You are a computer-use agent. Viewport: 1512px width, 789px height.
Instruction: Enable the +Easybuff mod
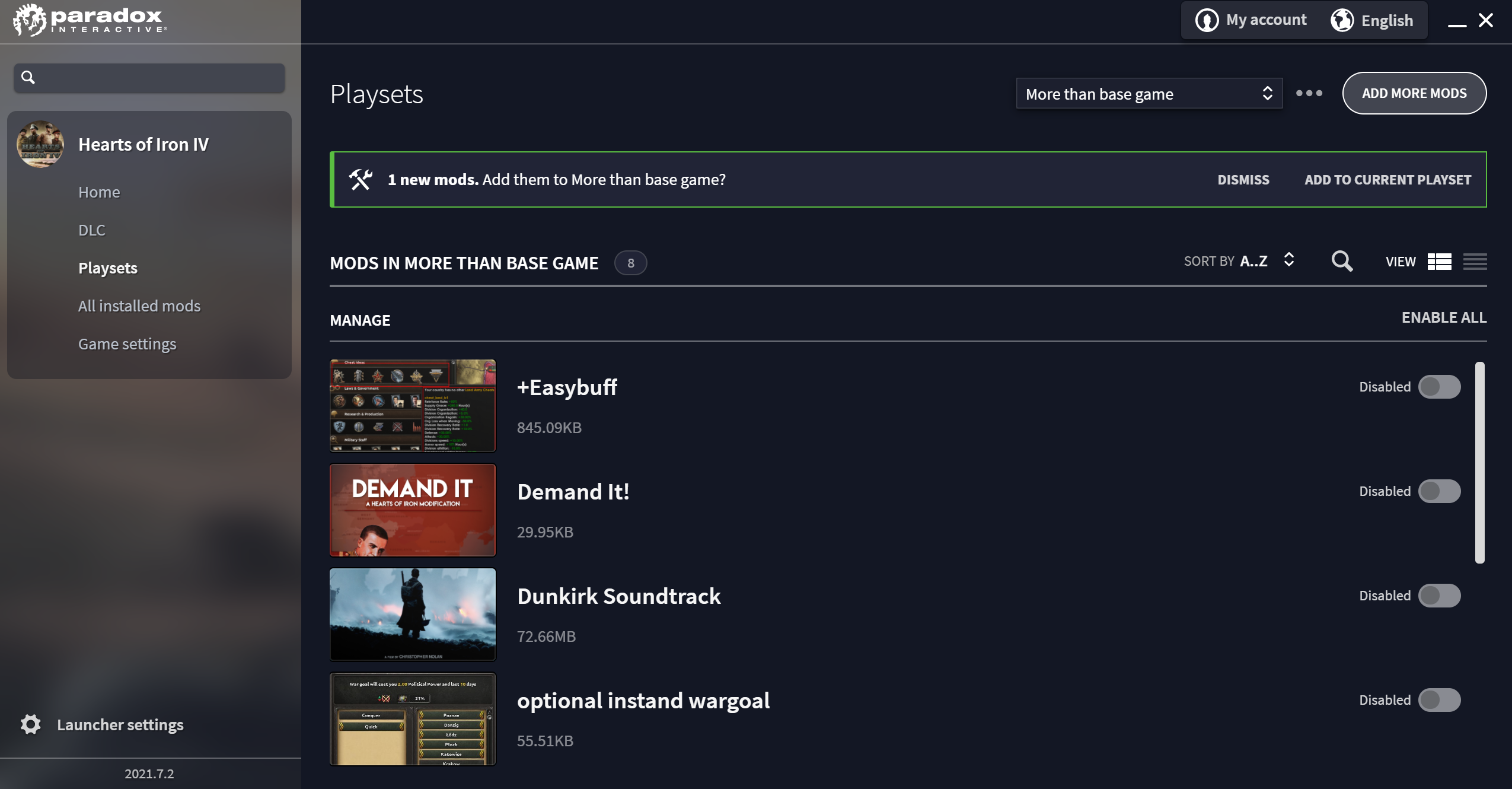tap(1439, 386)
